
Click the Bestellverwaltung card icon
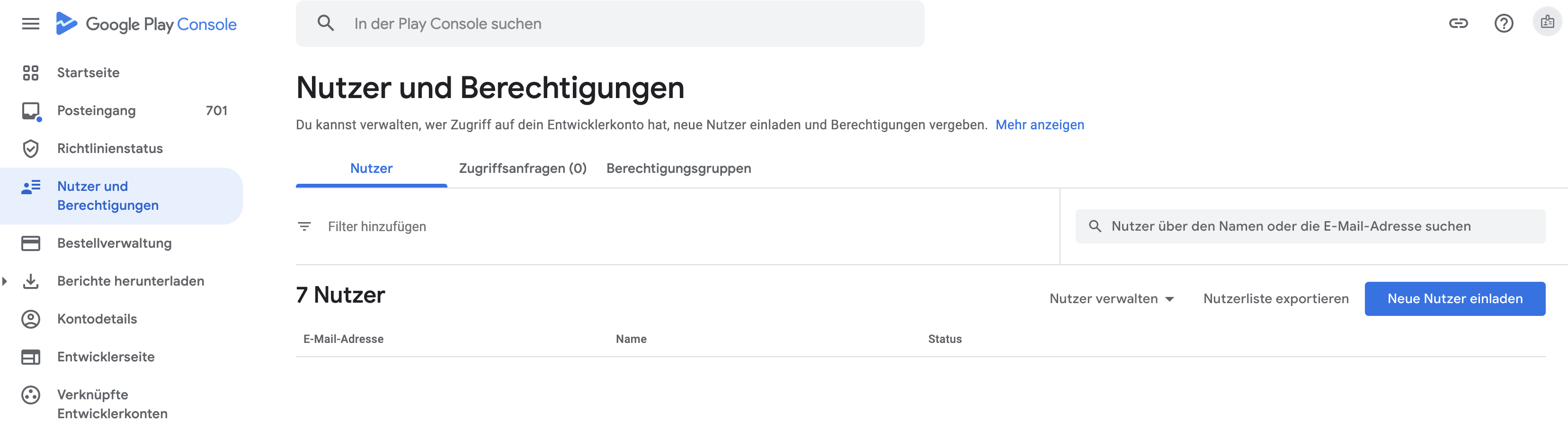(30, 243)
